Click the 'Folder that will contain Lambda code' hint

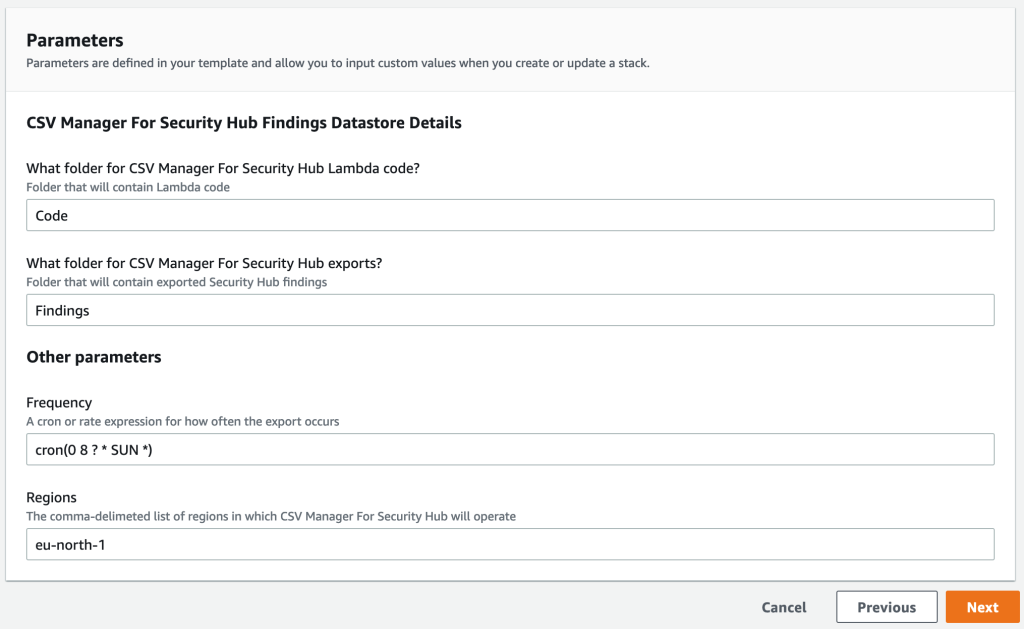click(128, 187)
